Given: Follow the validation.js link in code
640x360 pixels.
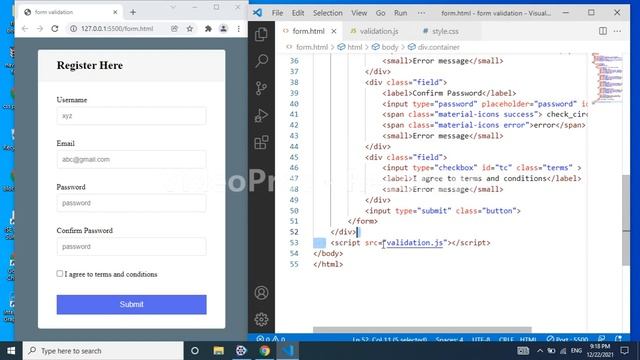Looking at the screenshot, I should coord(415,242).
